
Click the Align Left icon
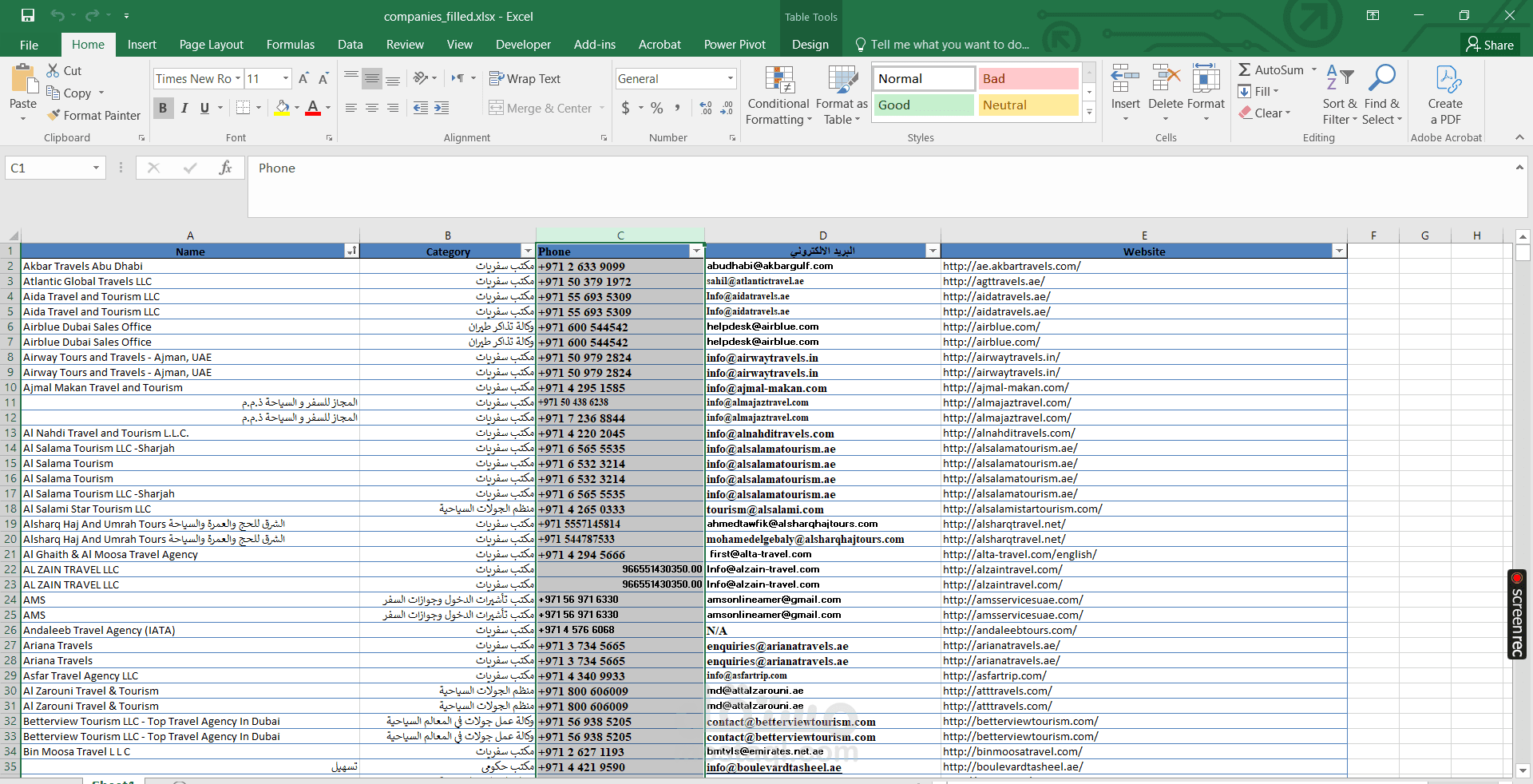coord(351,108)
